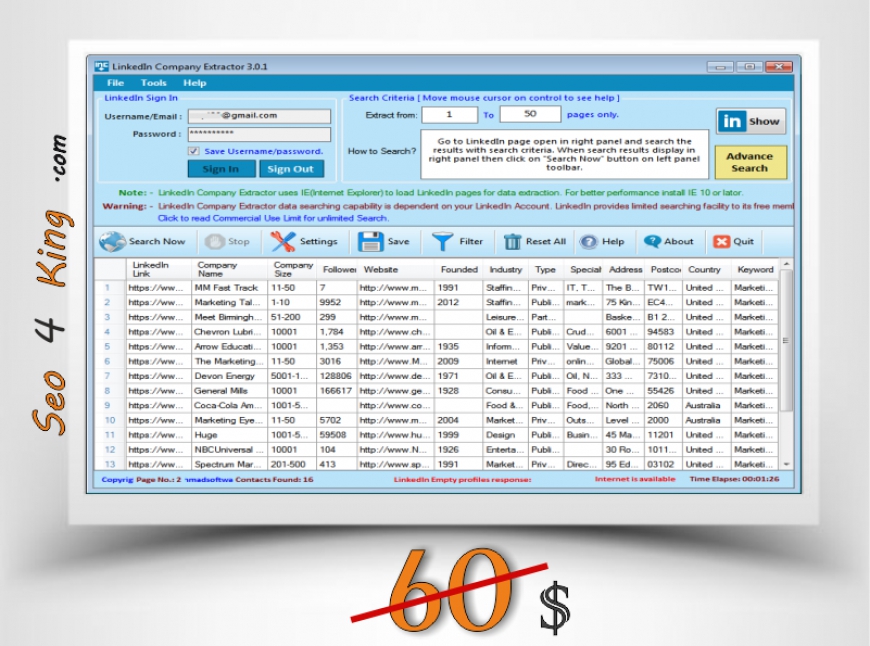Click the Founded column header
The height and width of the screenshot is (646, 870).
point(459,269)
